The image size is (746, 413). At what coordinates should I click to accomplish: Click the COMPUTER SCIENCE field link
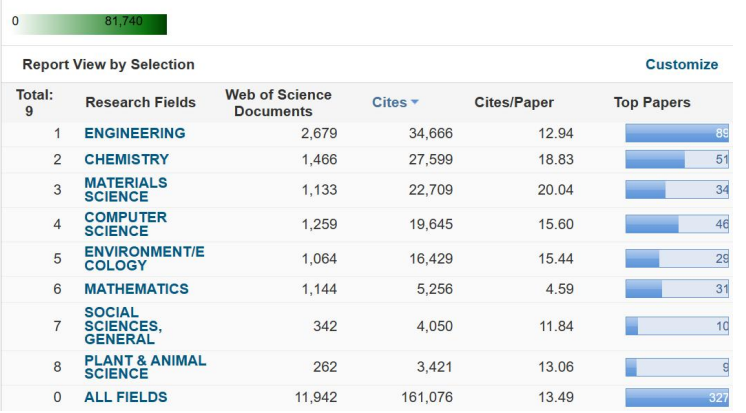125,224
